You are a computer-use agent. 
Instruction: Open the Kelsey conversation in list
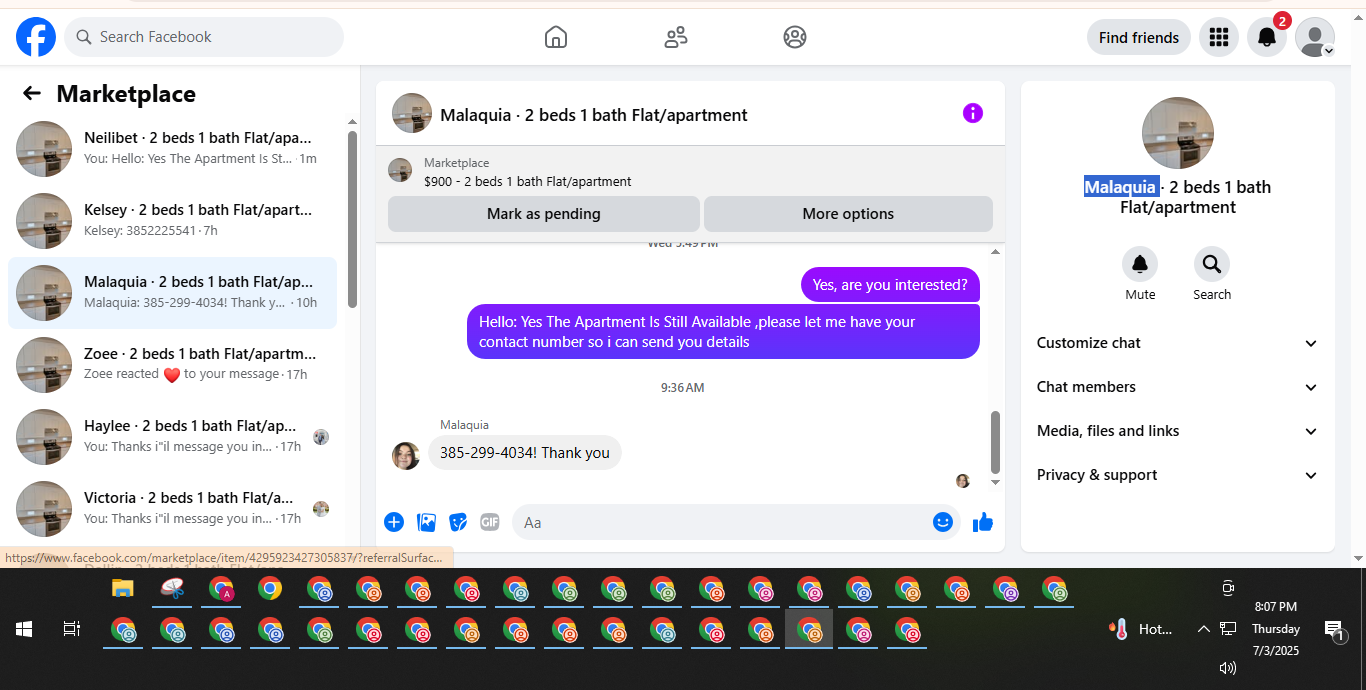(x=172, y=221)
